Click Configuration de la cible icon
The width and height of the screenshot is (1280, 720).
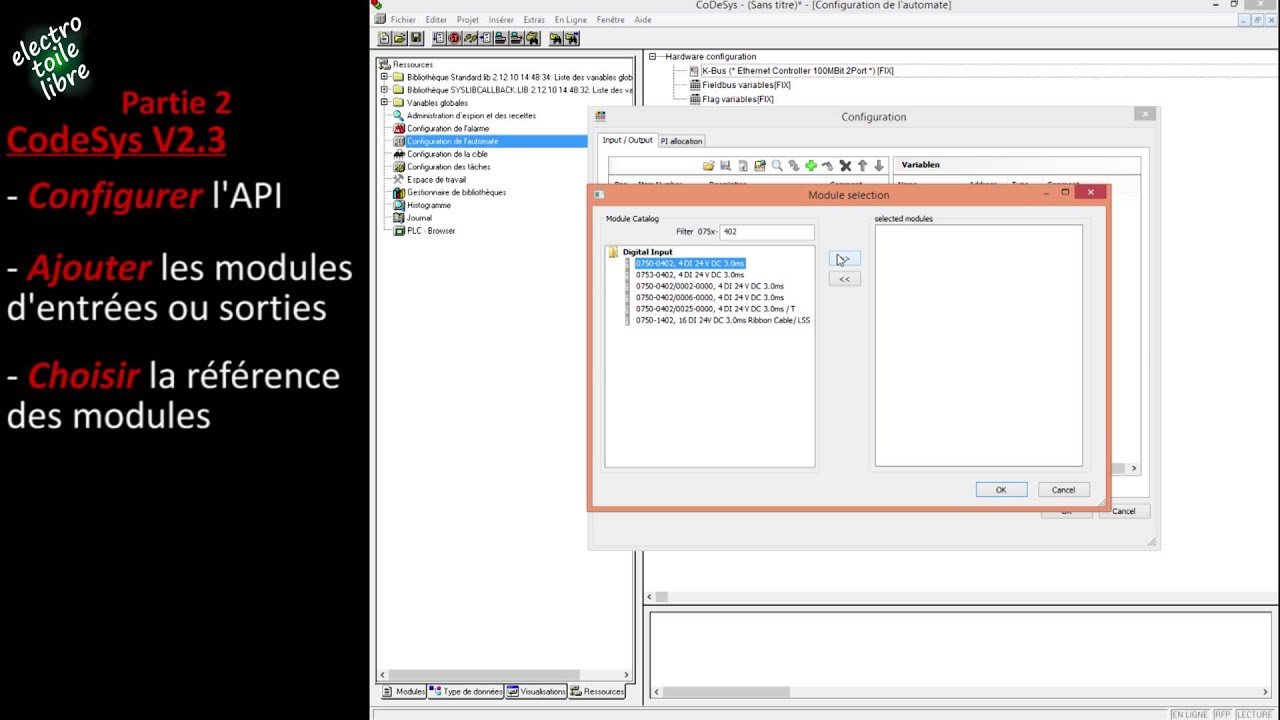point(399,154)
